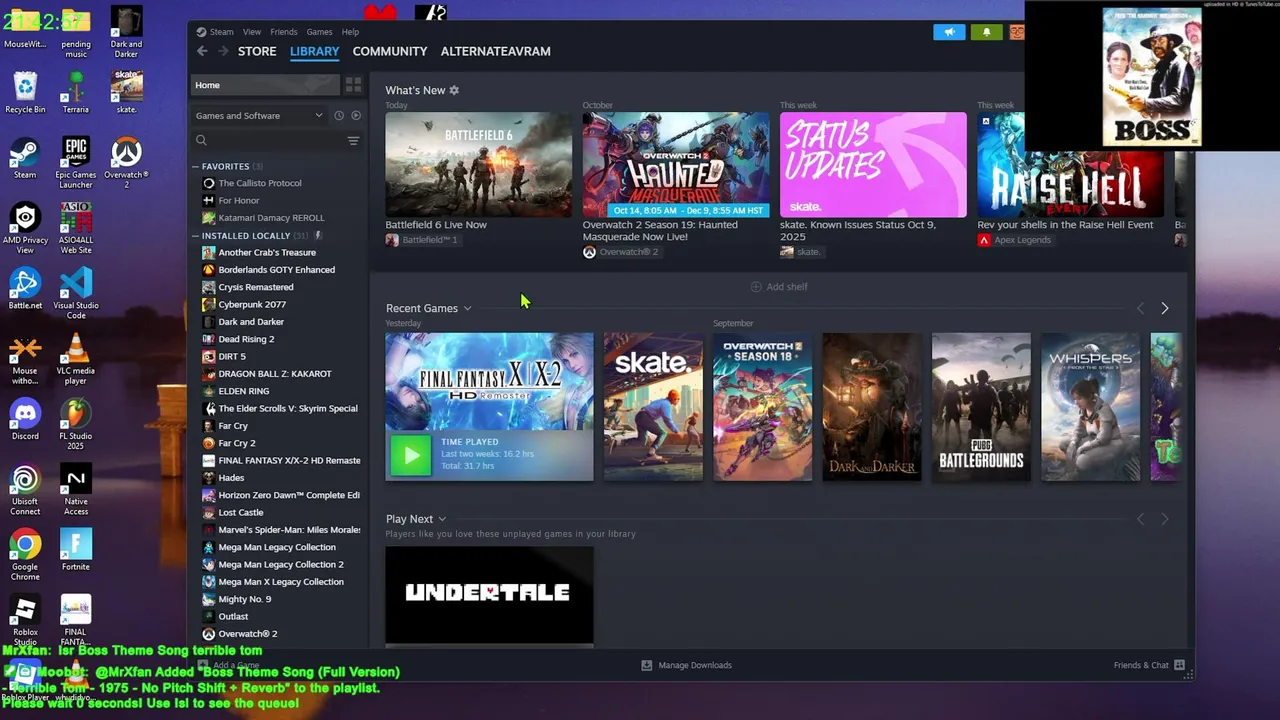Open Raise Hell Event news card
This screenshot has width=1280, height=720.
click(1070, 165)
